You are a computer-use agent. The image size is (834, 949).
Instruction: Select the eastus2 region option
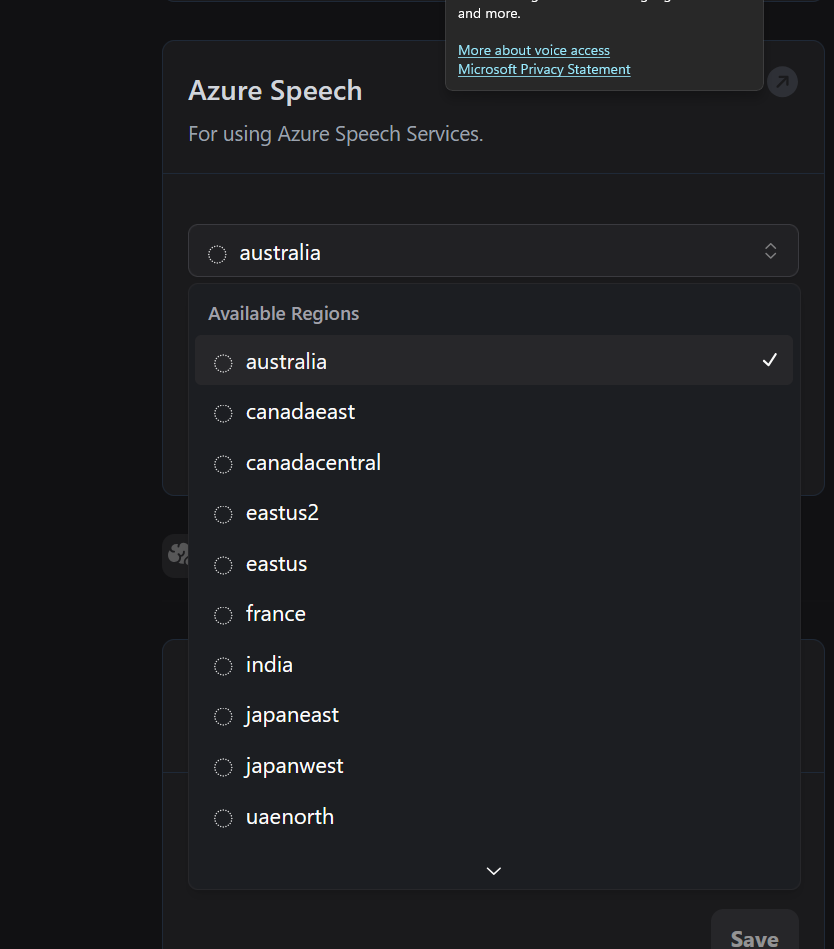click(x=282, y=513)
